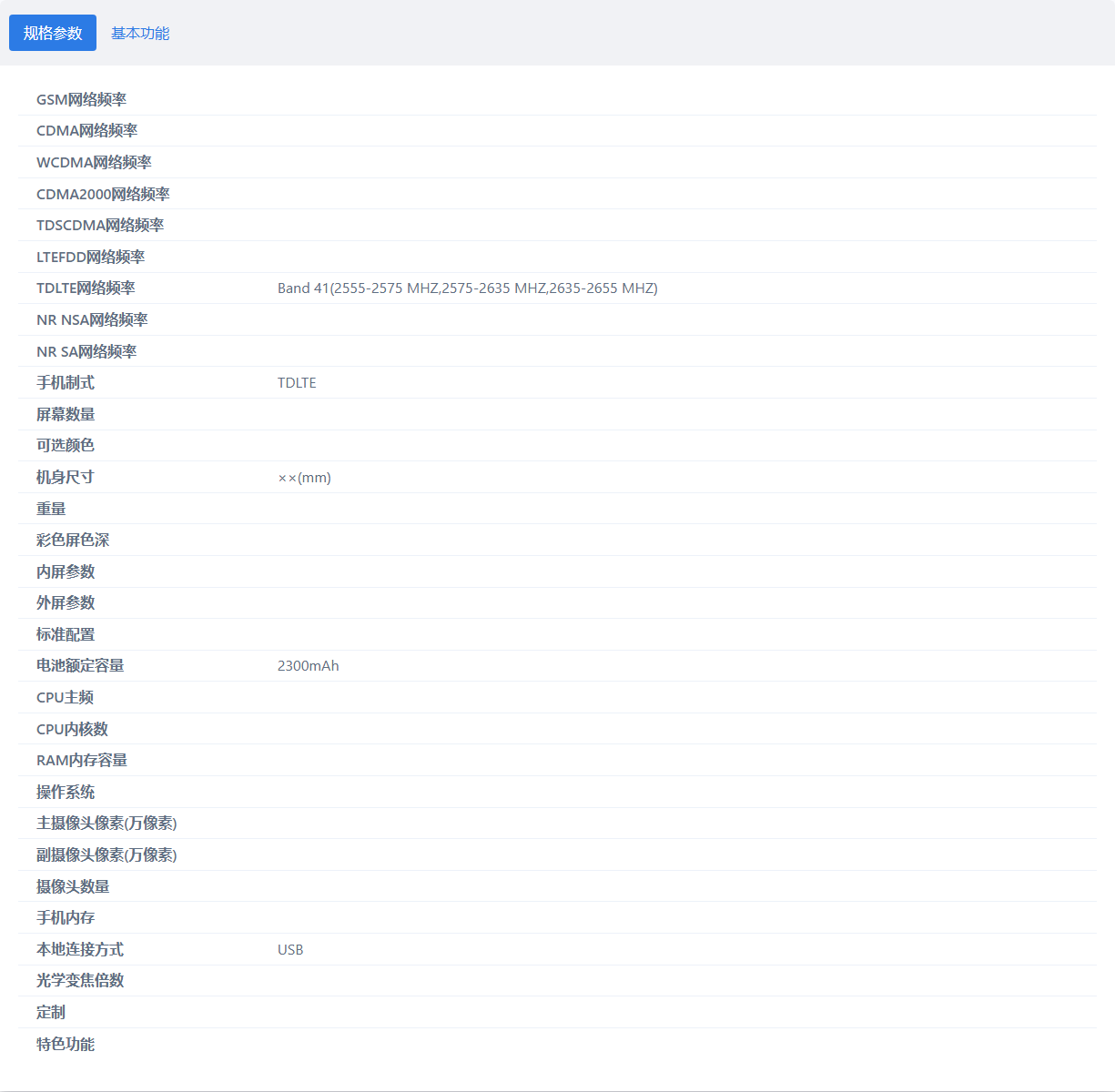Select the 规格参数 tab
This screenshot has height=1092, width=1115.
click(x=53, y=33)
